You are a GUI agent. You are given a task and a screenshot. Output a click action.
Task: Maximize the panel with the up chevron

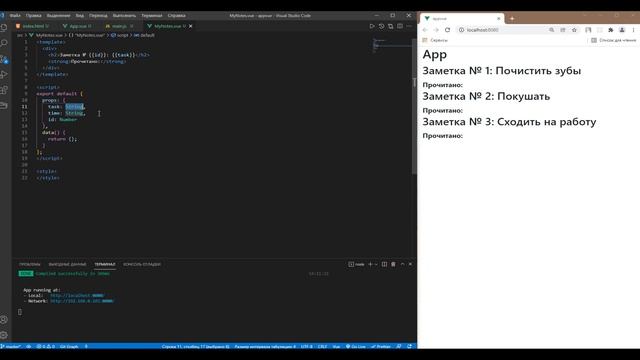(x=402, y=264)
